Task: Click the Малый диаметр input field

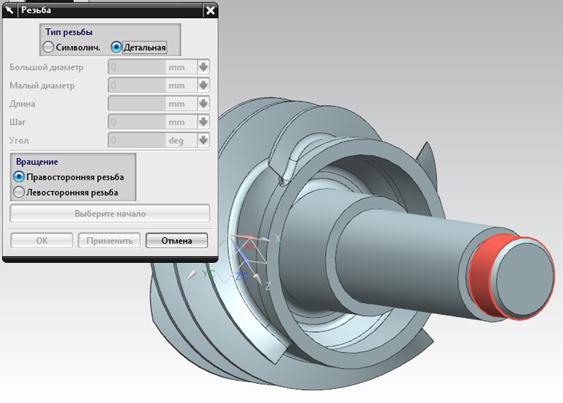Action: 137,85
